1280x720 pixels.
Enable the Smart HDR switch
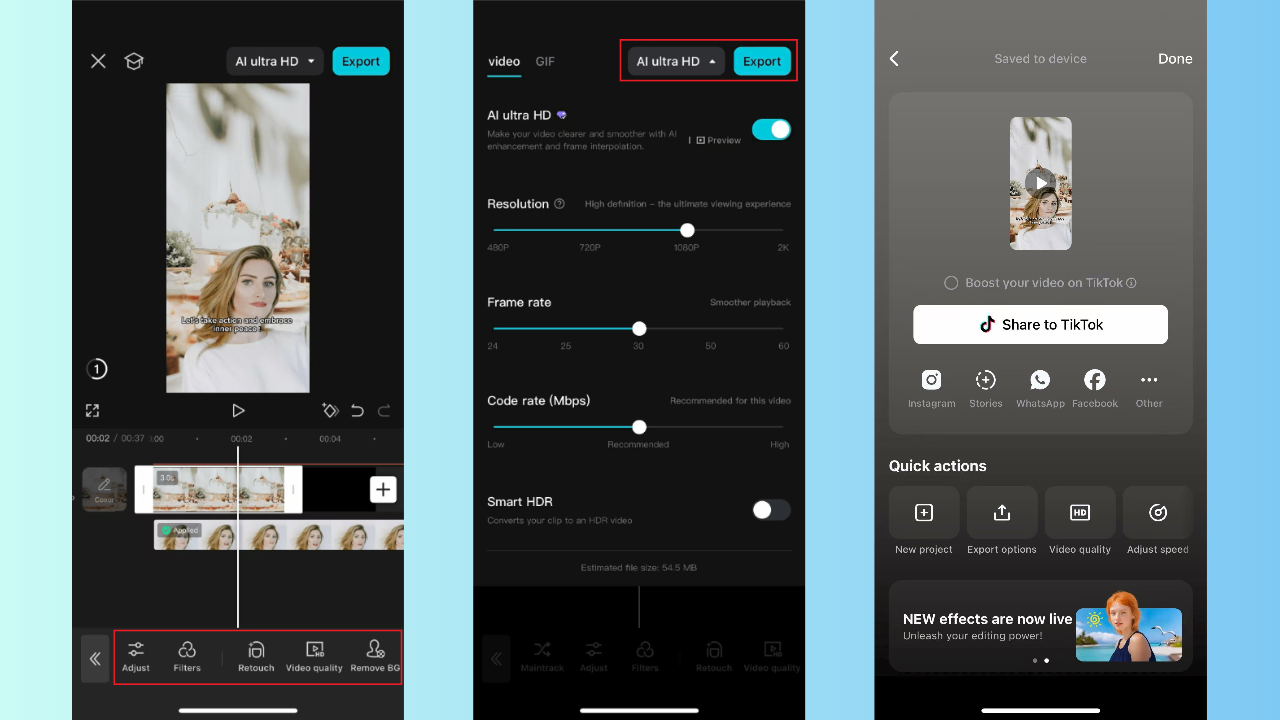pyautogui.click(x=771, y=510)
